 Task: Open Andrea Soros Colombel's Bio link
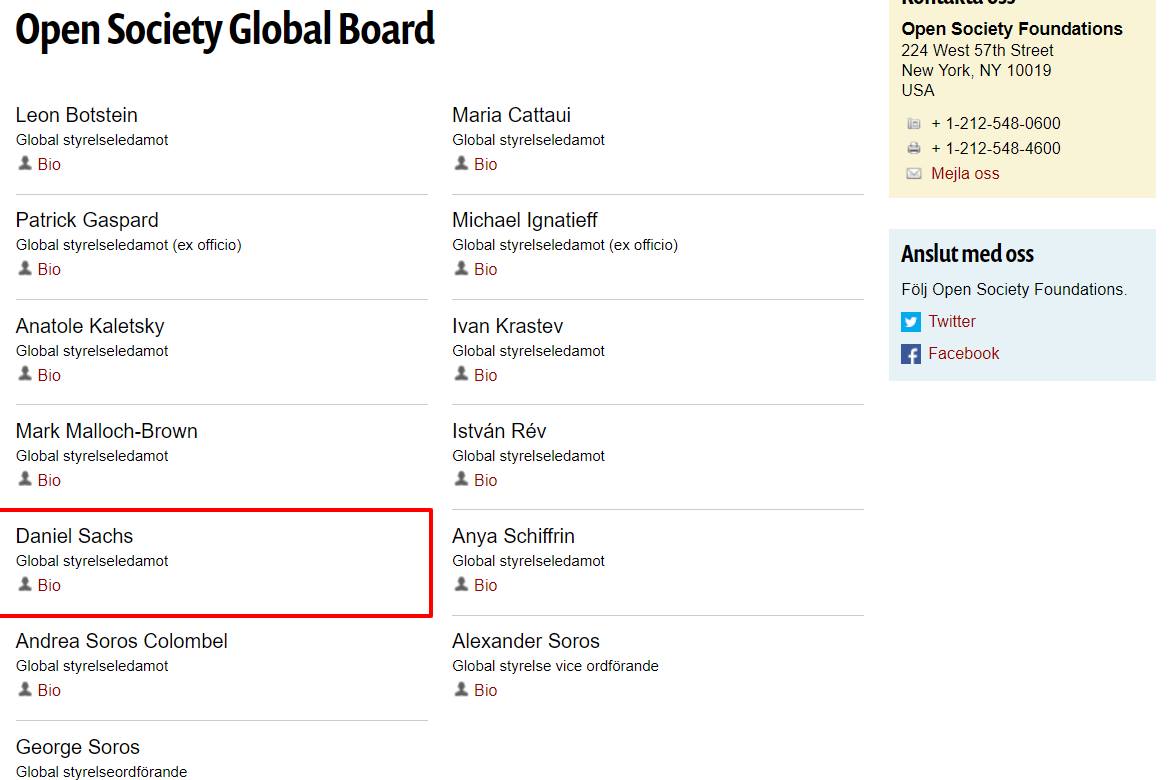[x=49, y=691]
